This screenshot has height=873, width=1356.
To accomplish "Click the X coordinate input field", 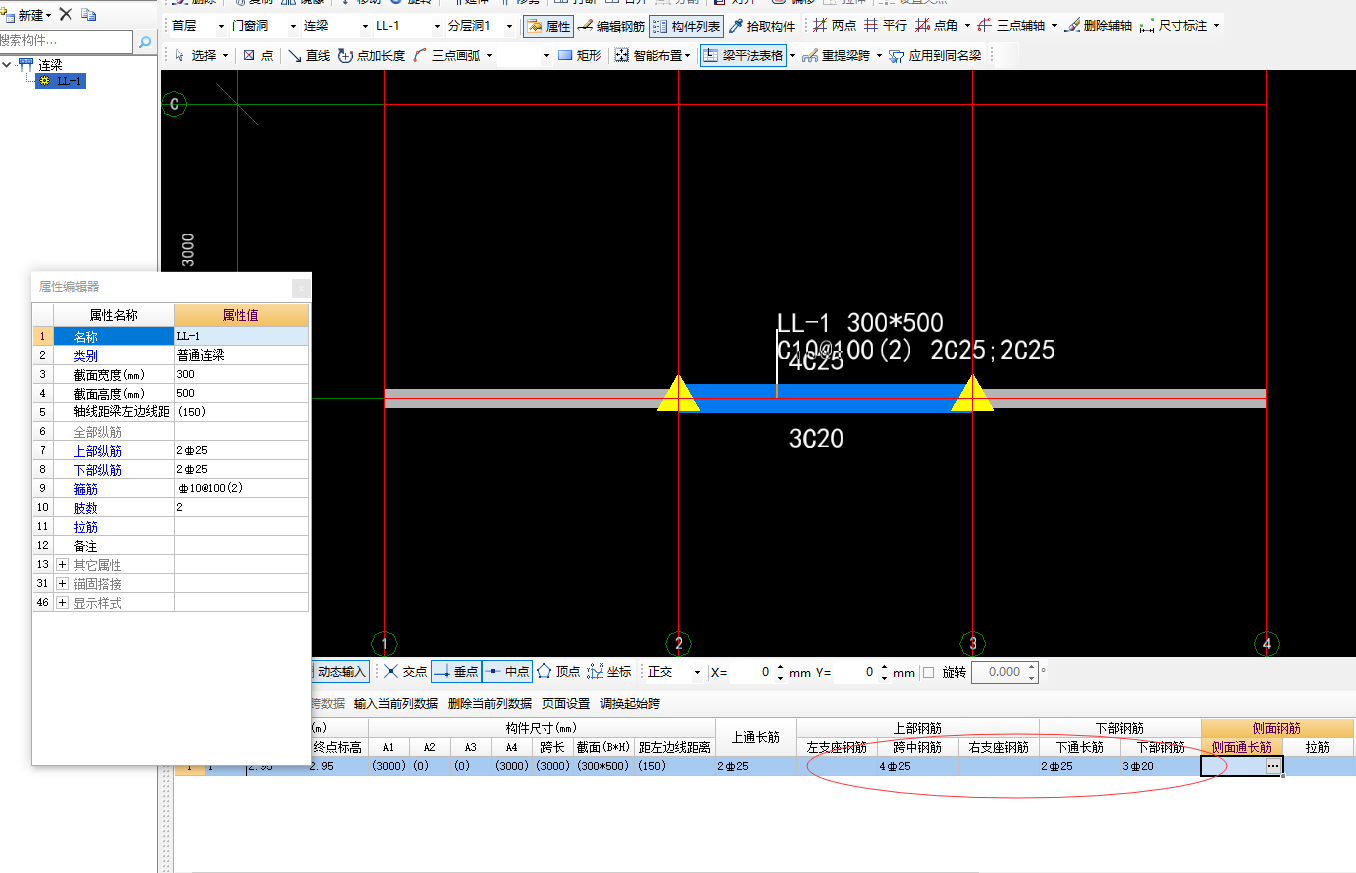I will 750,672.
